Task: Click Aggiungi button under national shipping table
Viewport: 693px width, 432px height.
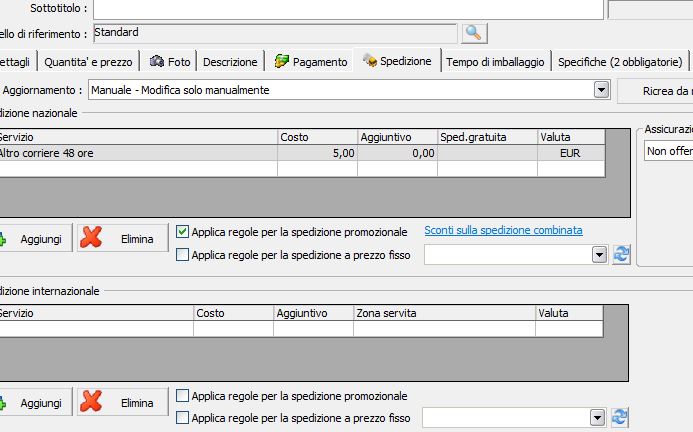Action: tap(34, 238)
